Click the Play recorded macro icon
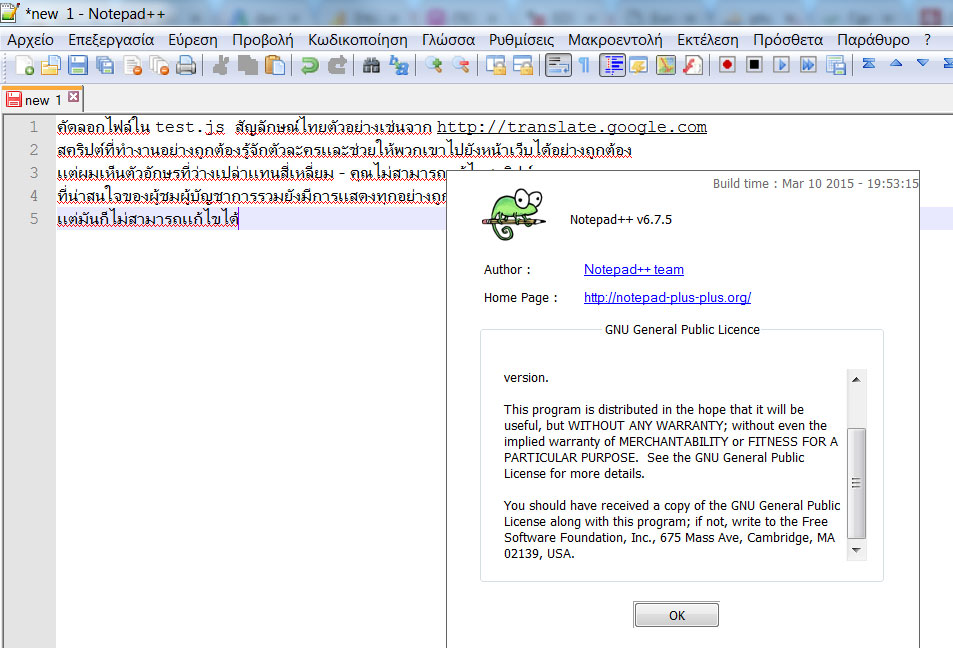Image resolution: width=953 pixels, height=648 pixels. click(x=781, y=65)
